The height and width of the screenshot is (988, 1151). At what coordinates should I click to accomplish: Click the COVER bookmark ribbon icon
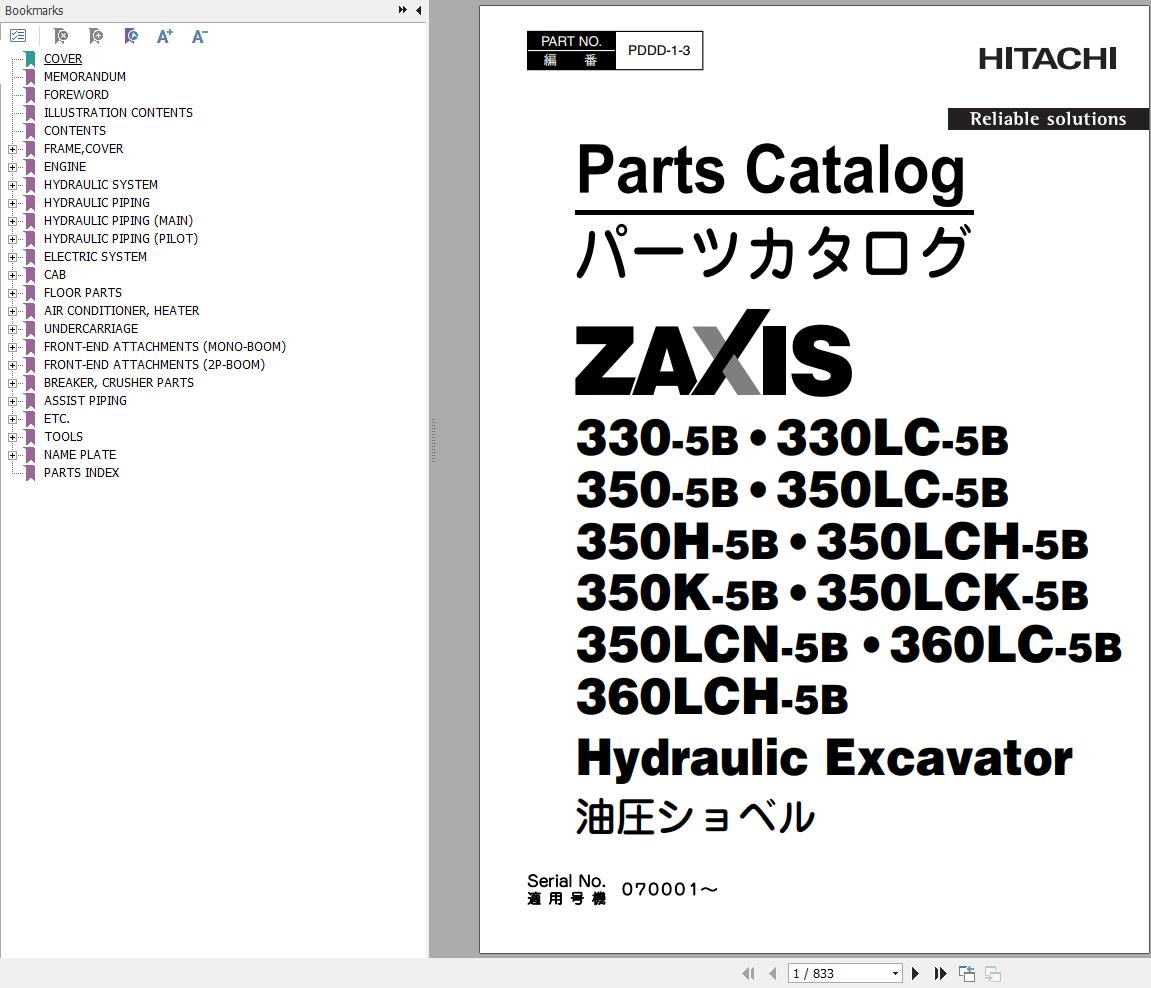[30, 59]
